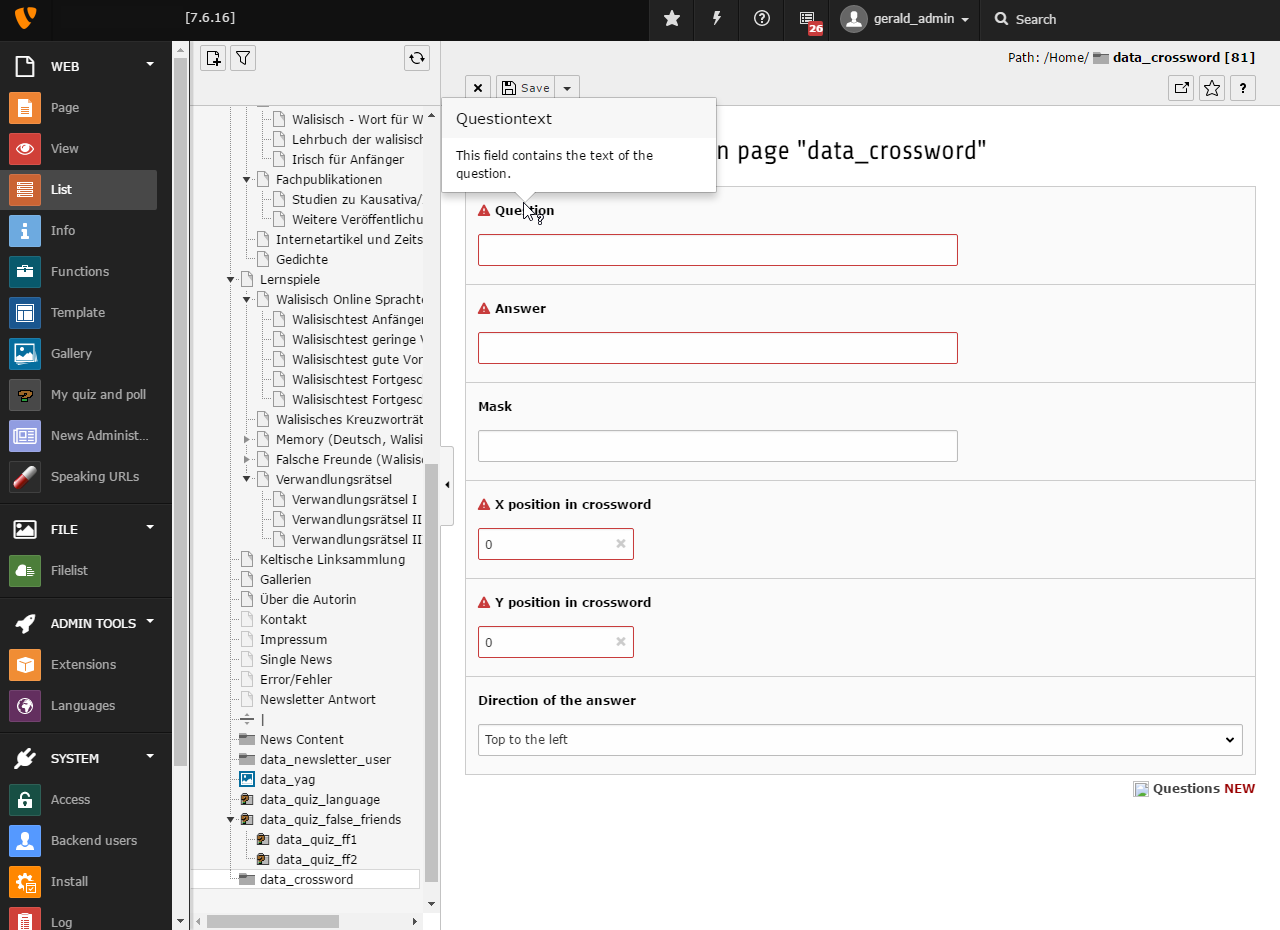The image size is (1280, 930).
Task: Select the Template module in sidebar
Action: [78, 312]
